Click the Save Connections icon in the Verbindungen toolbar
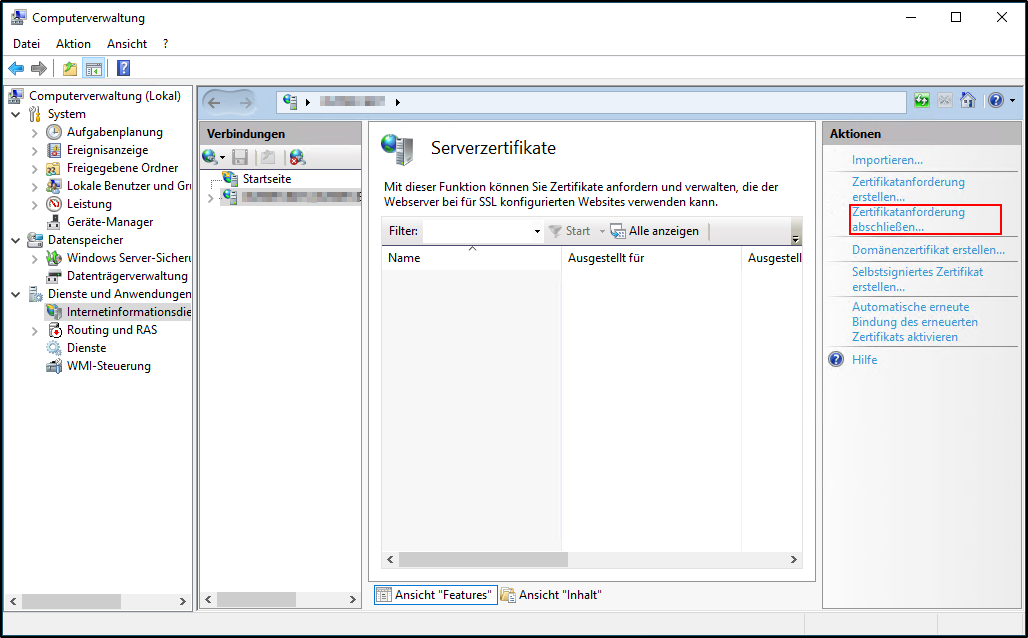1028x638 pixels. [x=240, y=157]
